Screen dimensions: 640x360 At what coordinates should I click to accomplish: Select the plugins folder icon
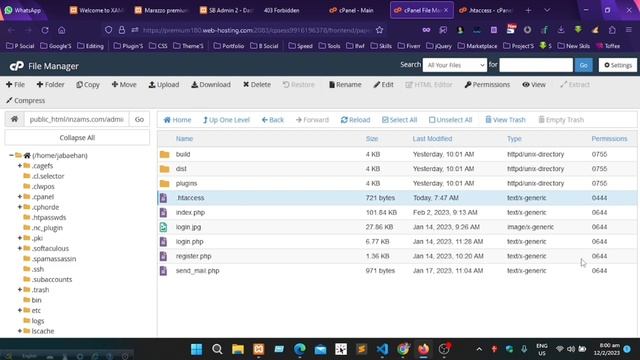tap(164, 183)
